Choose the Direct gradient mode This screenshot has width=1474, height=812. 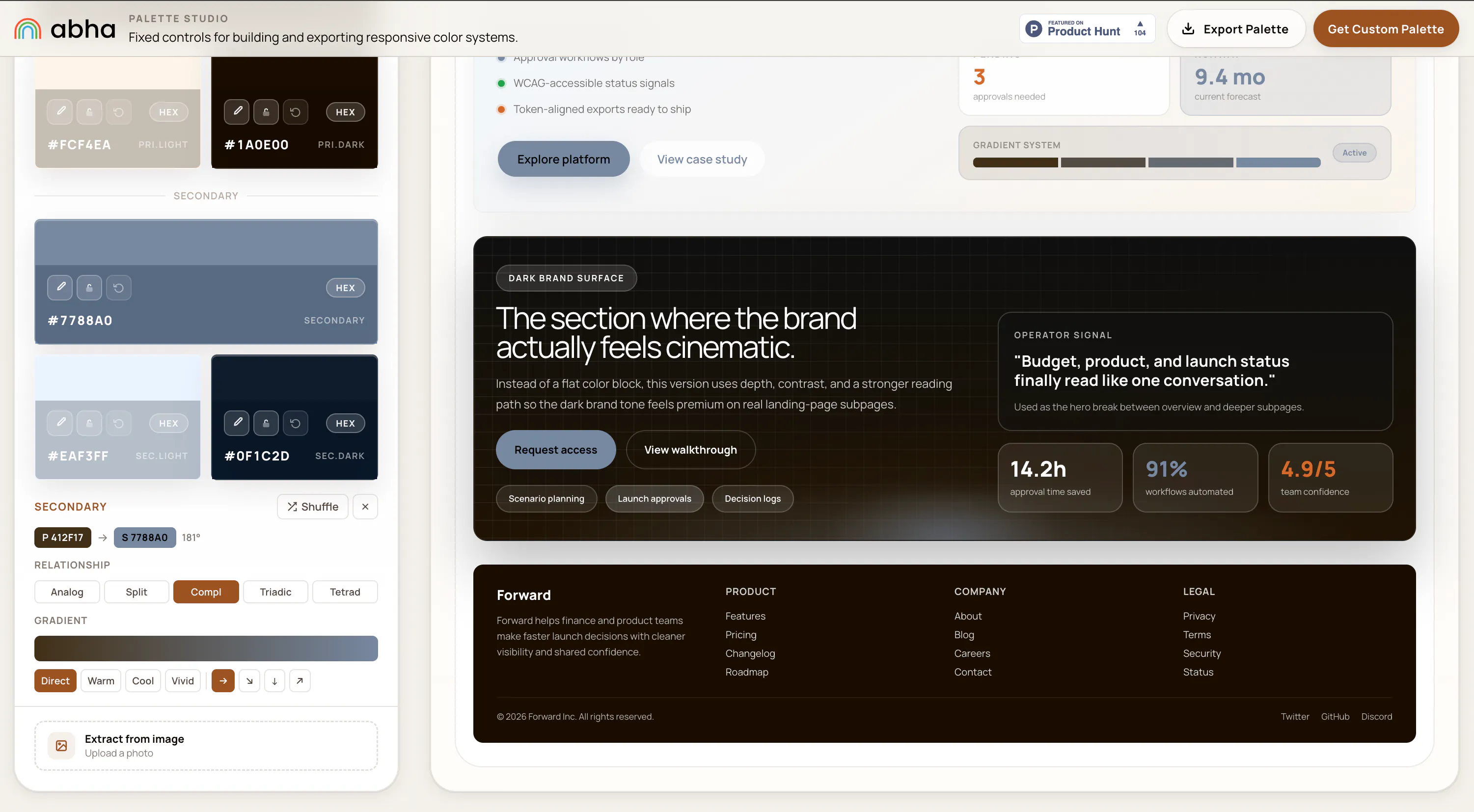tap(55, 680)
